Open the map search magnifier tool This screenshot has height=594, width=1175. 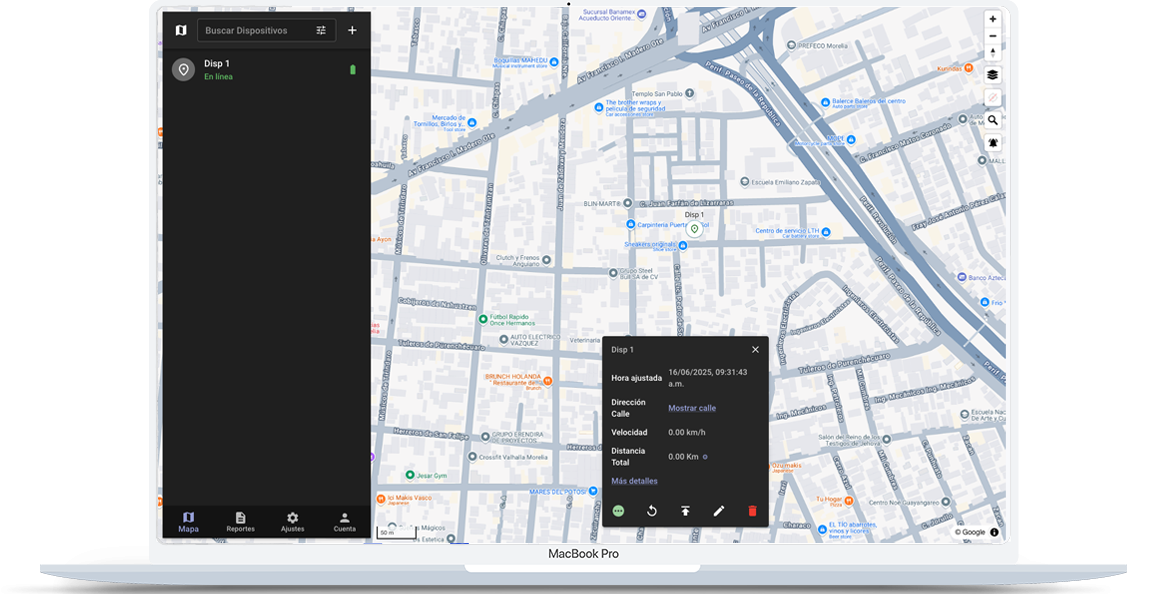pyautogui.click(x=993, y=120)
